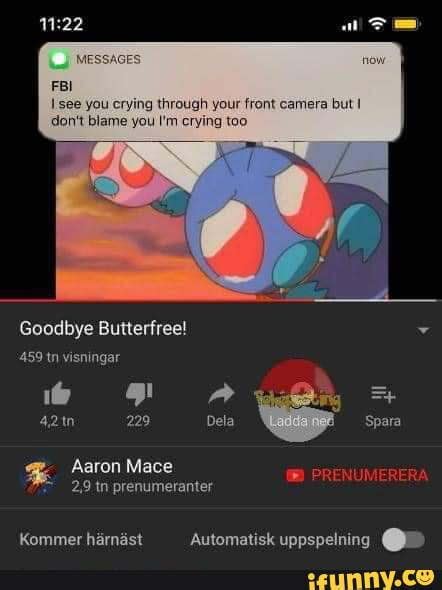Tap the red YouTube subscribe icon
442x590 pixels.
[295, 475]
